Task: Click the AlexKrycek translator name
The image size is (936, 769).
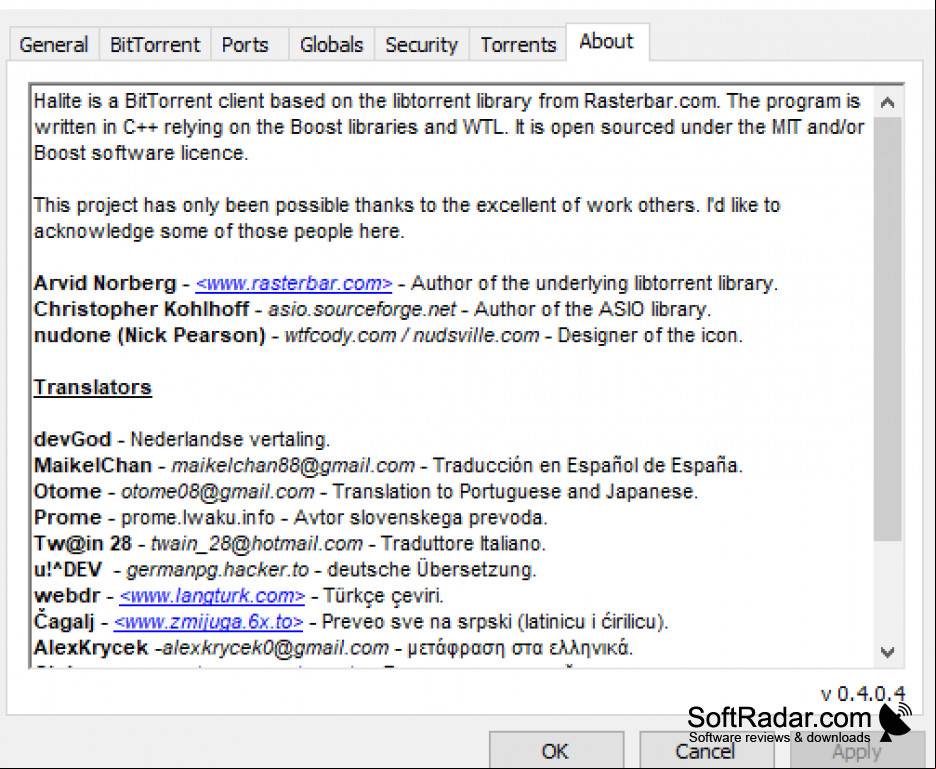Action: point(91,648)
